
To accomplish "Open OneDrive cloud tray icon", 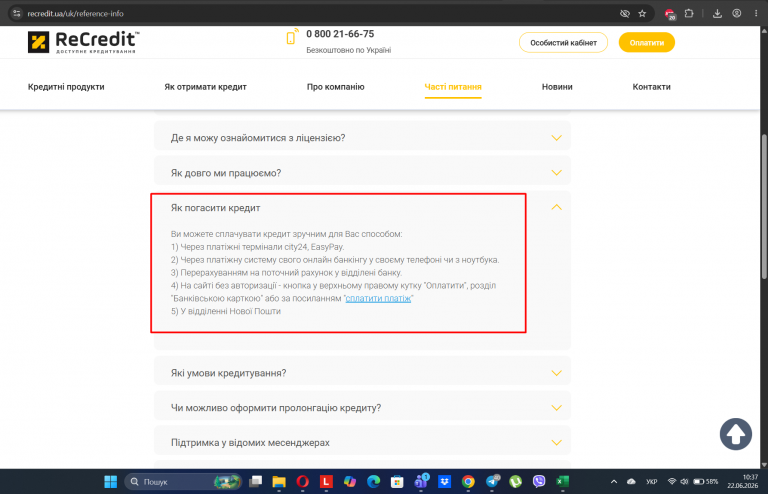I will pyautogui.click(x=631, y=482).
